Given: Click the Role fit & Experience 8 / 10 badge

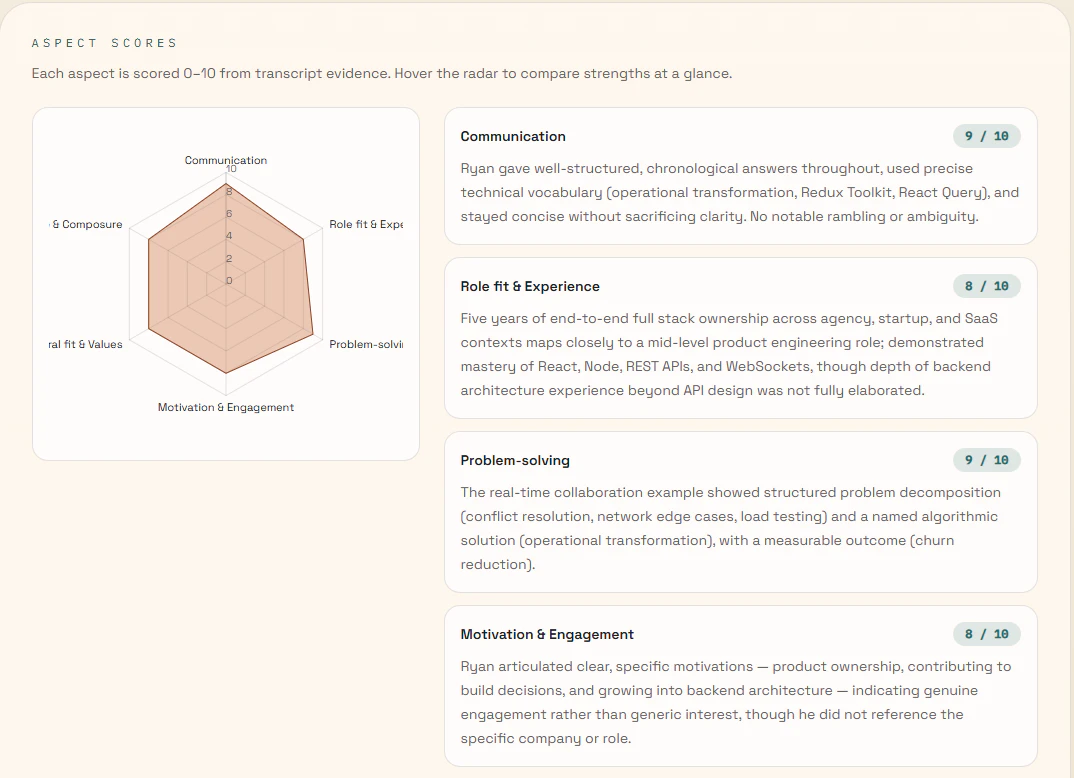Looking at the screenshot, I should click(986, 286).
